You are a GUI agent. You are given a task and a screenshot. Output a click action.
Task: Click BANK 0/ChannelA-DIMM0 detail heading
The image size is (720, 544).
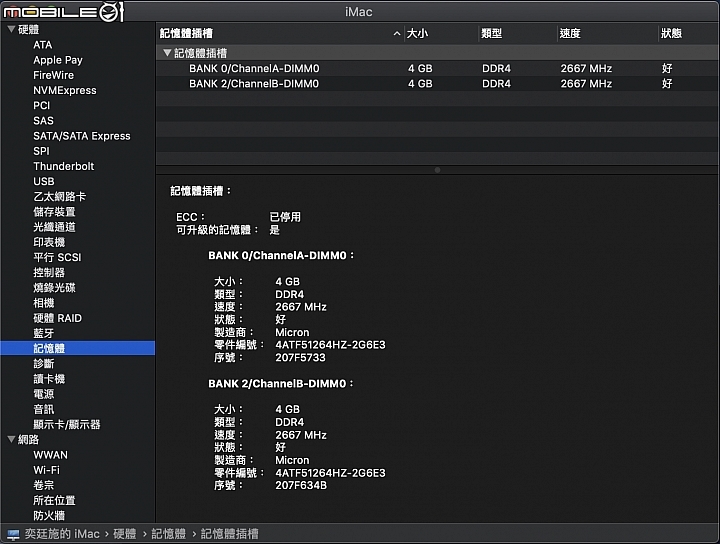(281, 255)
